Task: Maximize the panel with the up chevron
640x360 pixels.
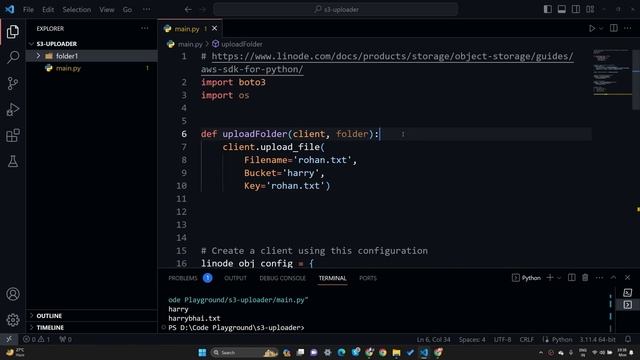Action: tap(613, 278)
